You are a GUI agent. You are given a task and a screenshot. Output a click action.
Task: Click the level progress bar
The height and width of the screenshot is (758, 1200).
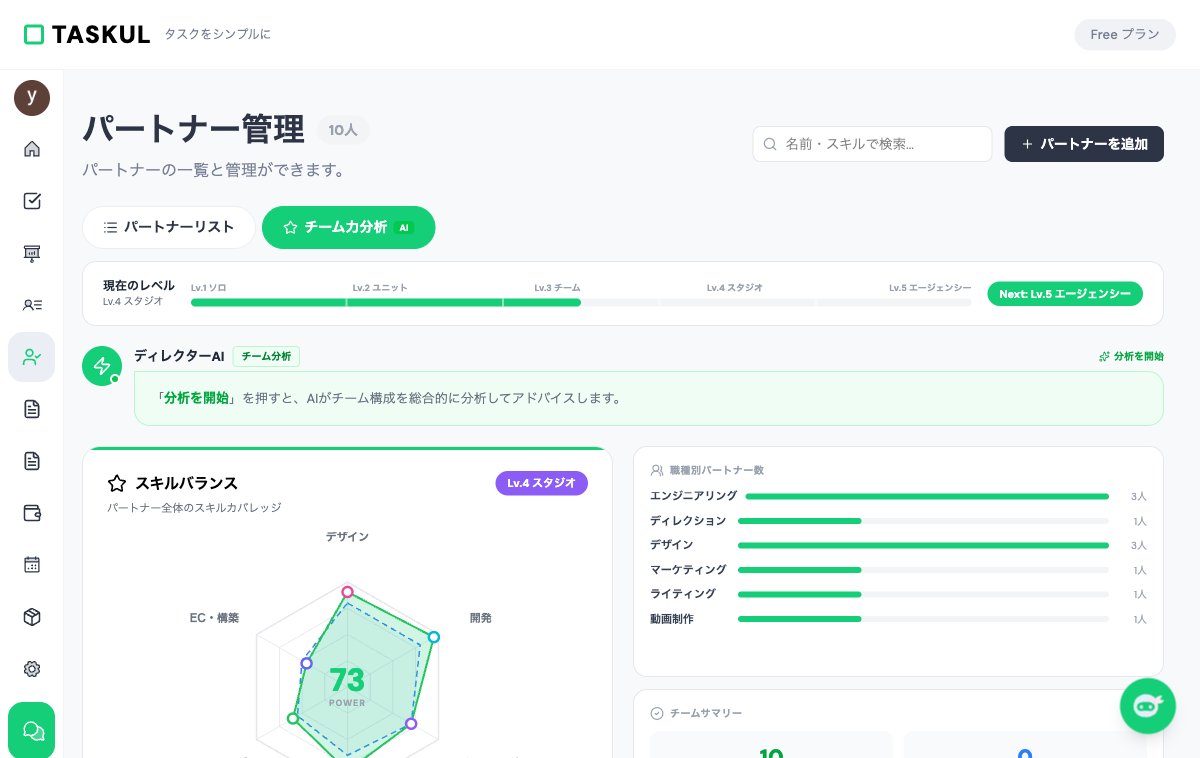click(580, 302)
